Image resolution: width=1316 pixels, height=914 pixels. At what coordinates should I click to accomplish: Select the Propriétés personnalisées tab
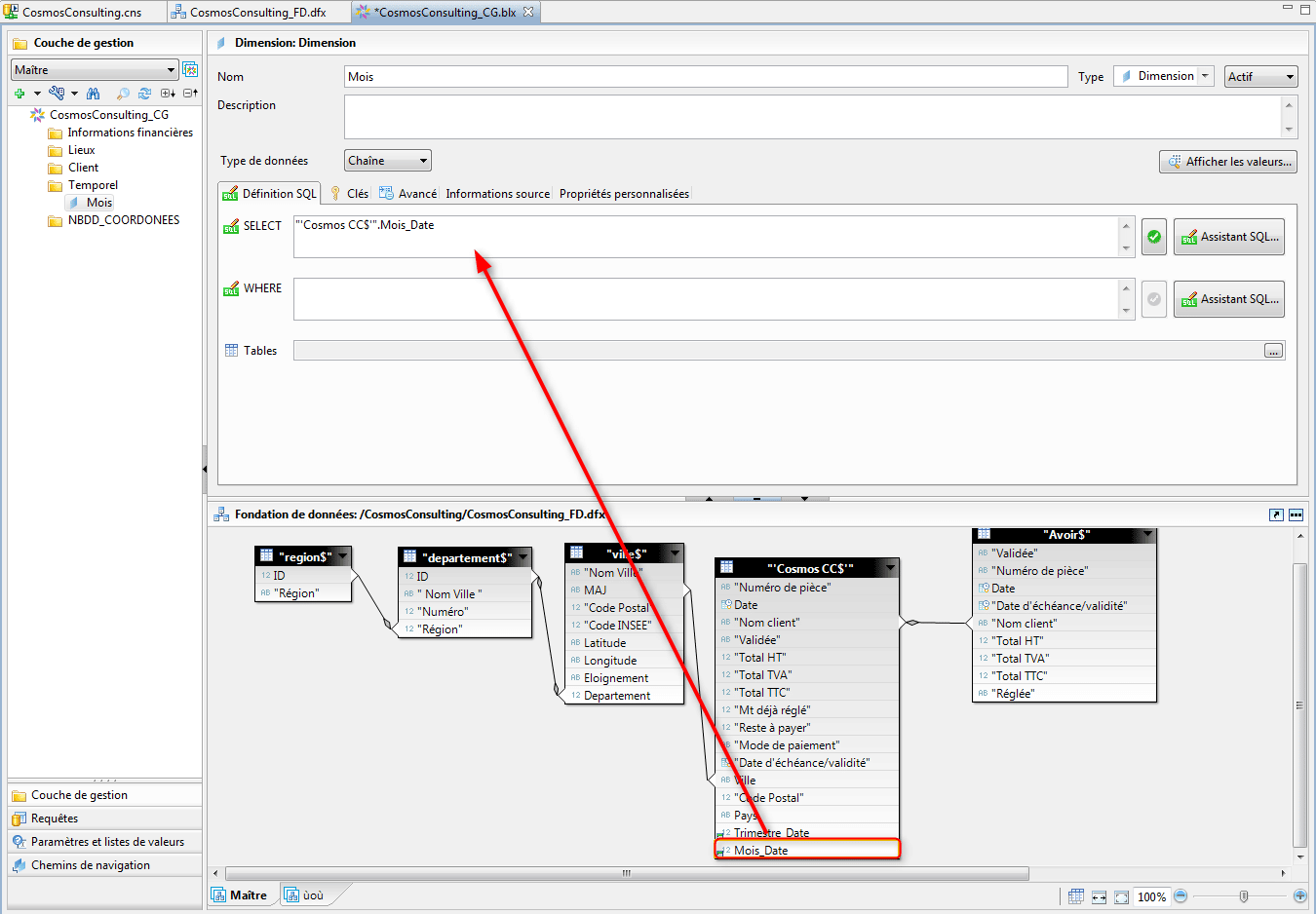point(624,194)
